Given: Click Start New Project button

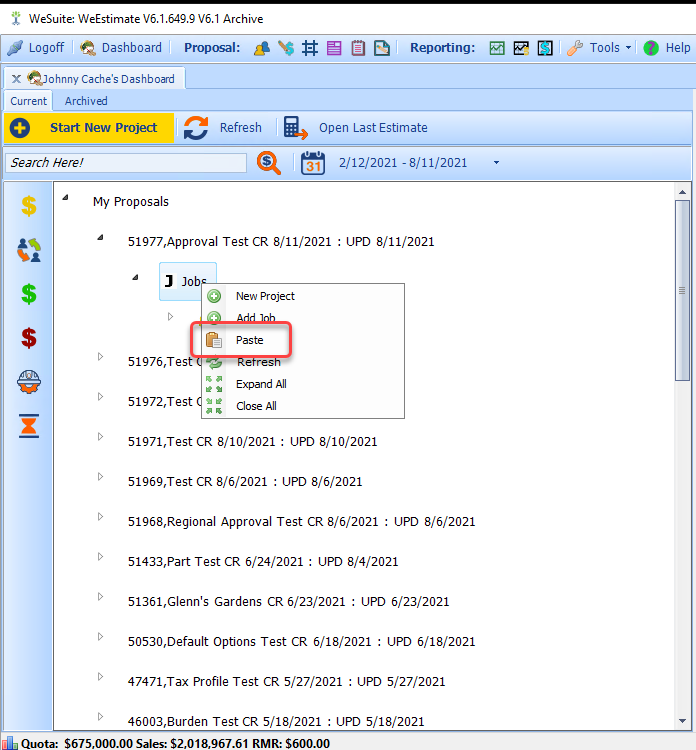Looking at the screenshot, I should click(89, 128).
